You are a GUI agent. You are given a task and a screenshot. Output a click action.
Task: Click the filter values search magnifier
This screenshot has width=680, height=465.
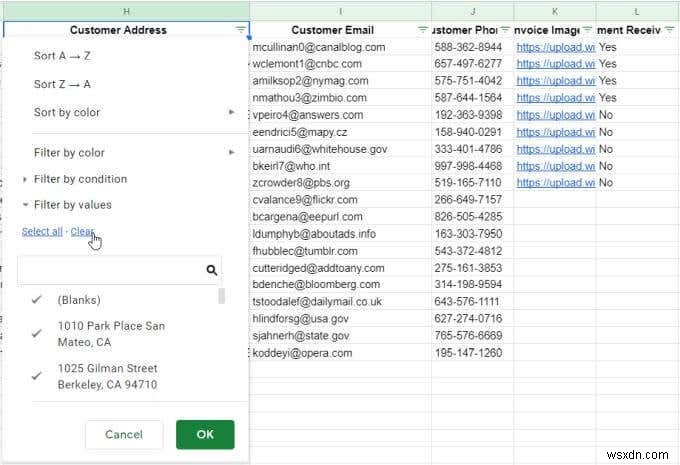click(211, 270)
